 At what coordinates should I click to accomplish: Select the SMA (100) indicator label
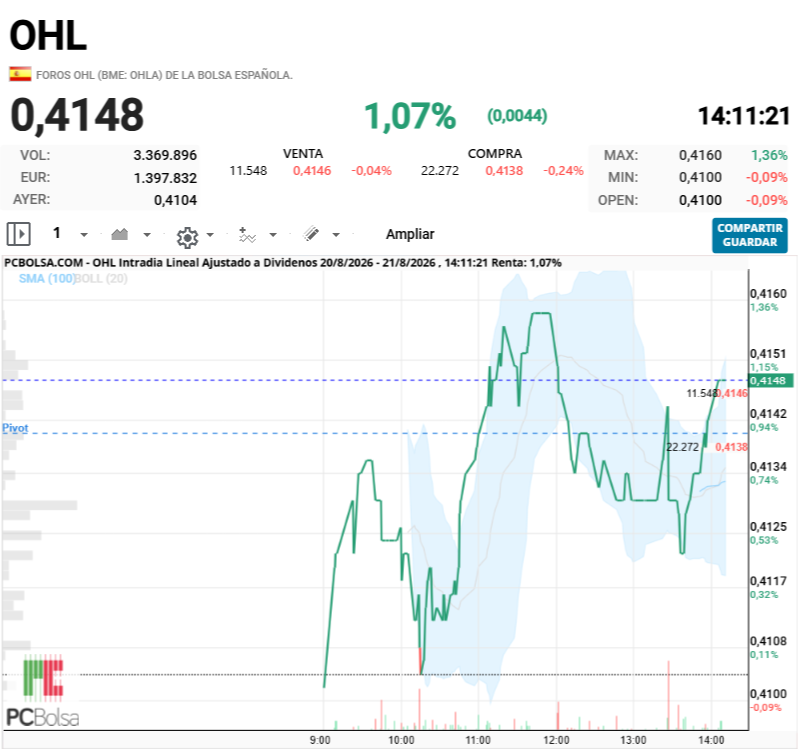point(46,279)
